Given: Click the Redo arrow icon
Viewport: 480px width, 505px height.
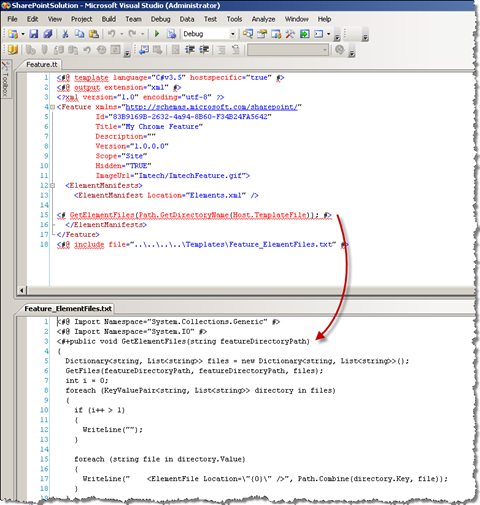Looking at the screenshot, I should [x=132, y=34].
